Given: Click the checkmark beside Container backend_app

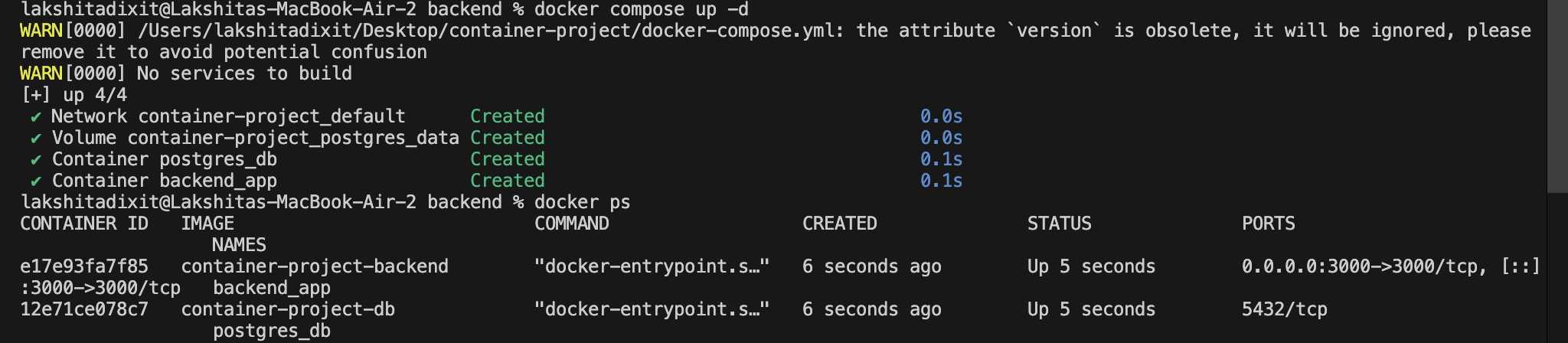Looking at the screenshot, I should click(x=35, y=181).
